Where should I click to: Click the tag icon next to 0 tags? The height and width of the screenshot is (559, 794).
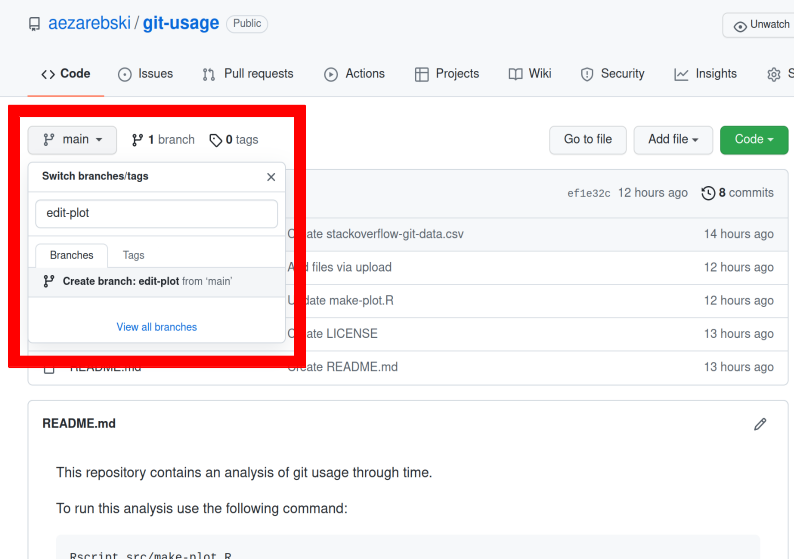point(216,140)
